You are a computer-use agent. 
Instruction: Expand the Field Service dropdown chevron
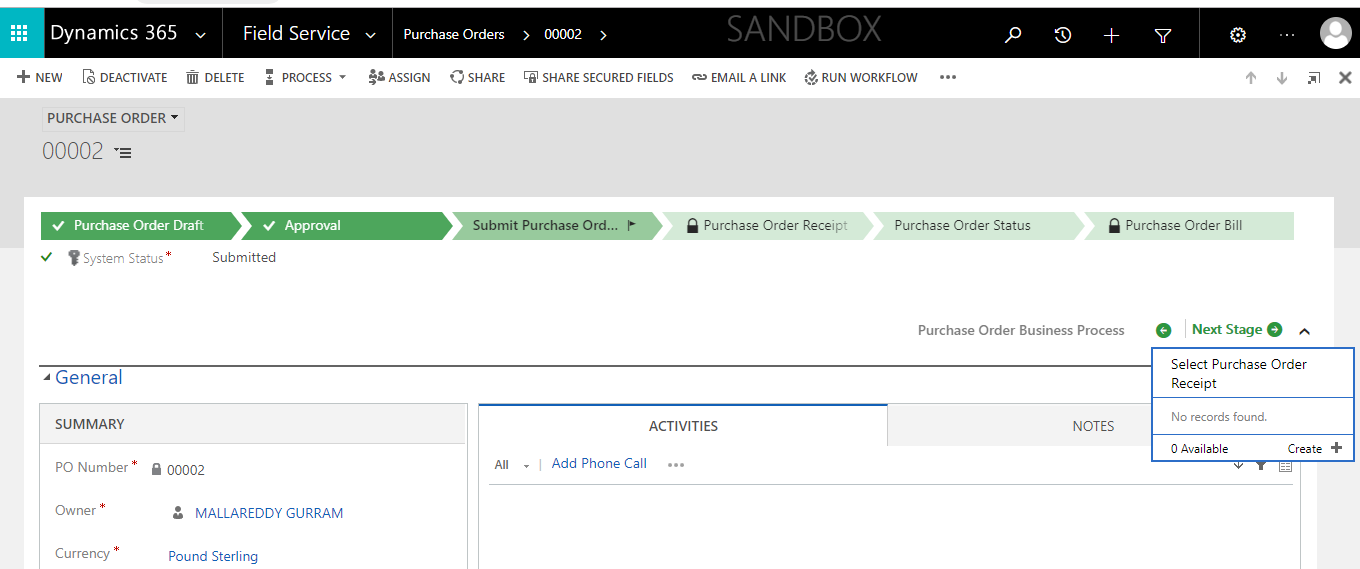coord(371,35)
